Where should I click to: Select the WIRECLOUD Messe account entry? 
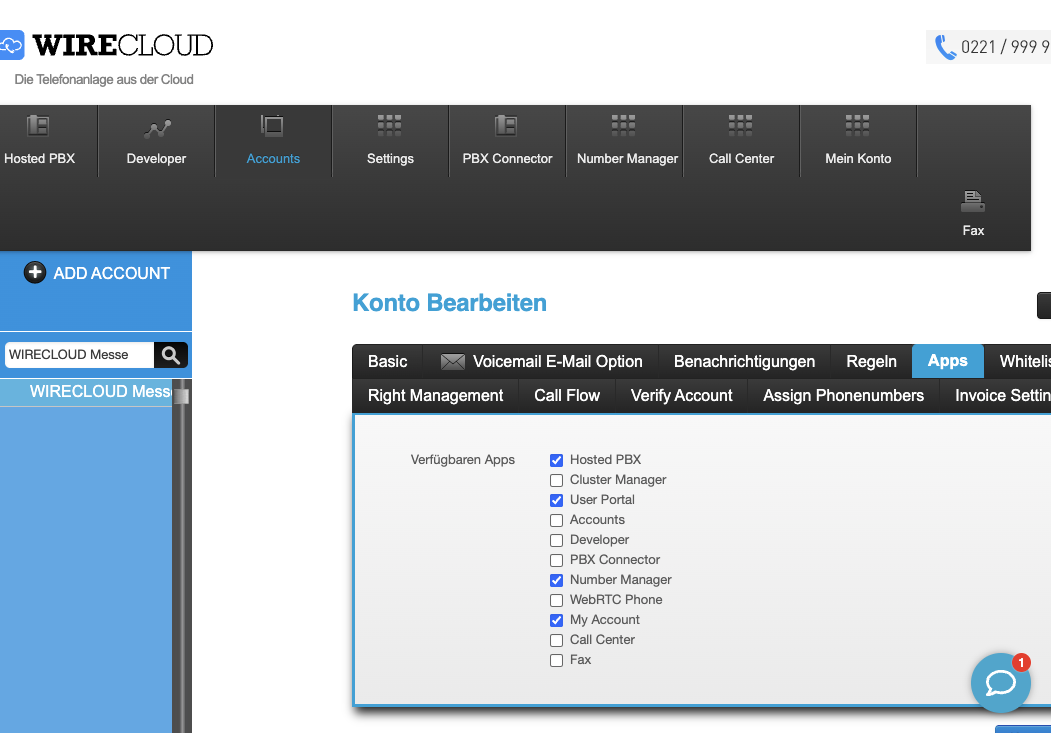pos(86,392)
